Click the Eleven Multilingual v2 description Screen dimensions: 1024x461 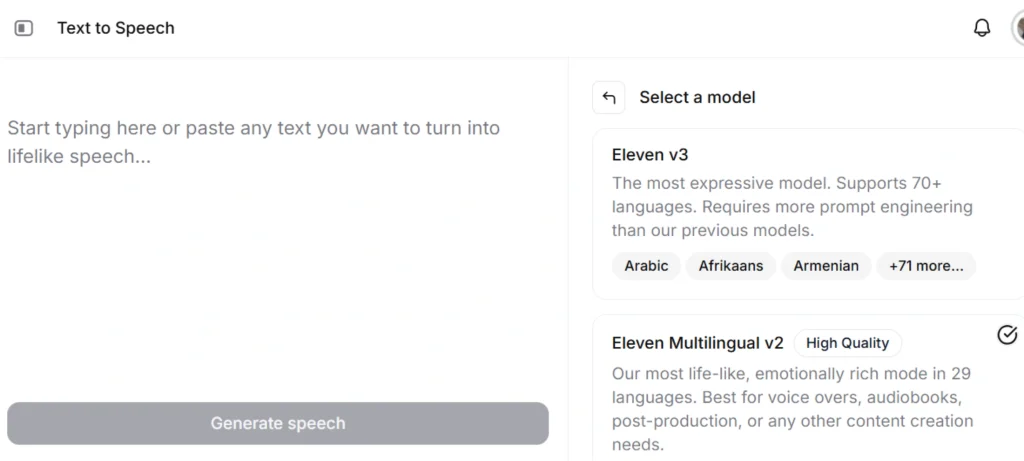point(792,409)
